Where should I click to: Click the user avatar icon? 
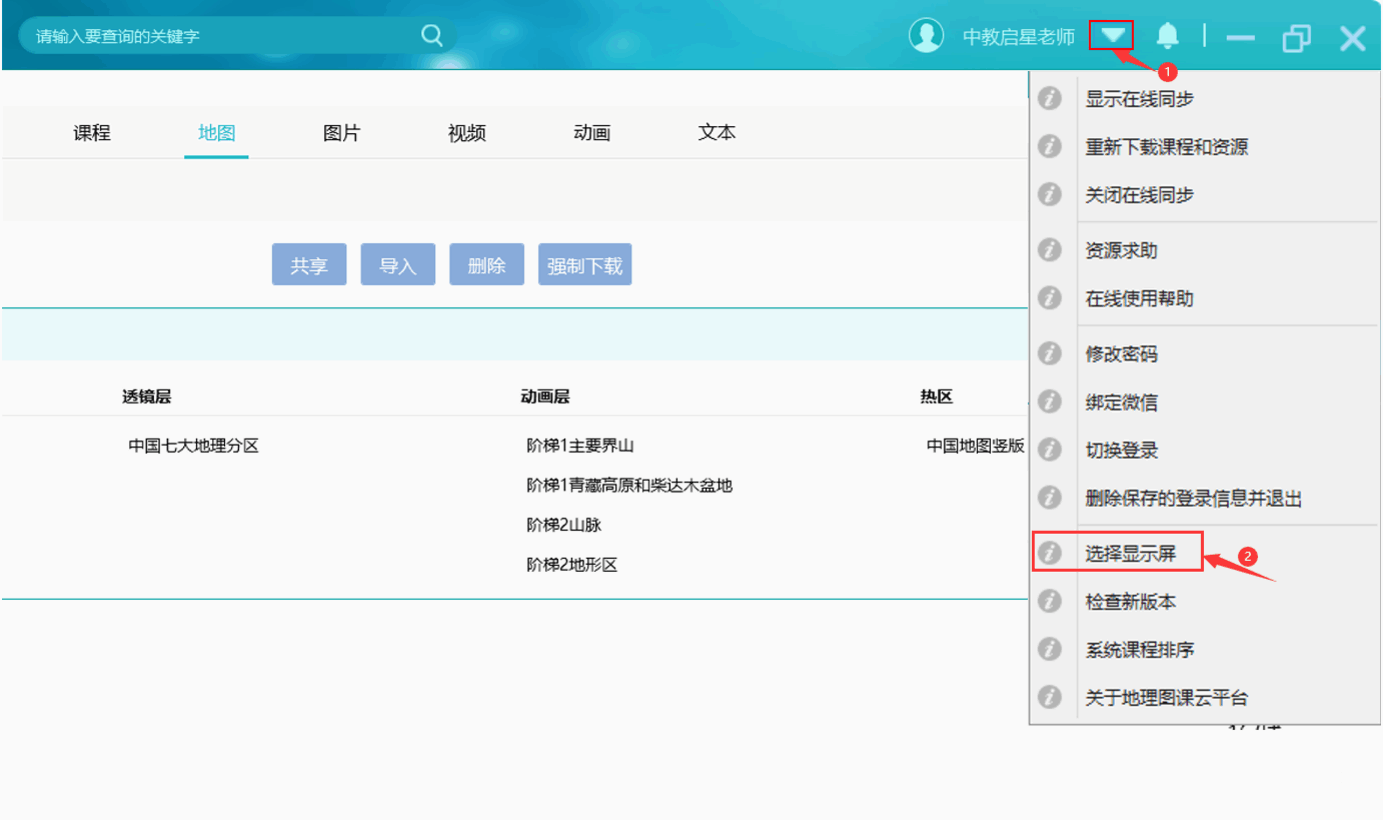926,36
